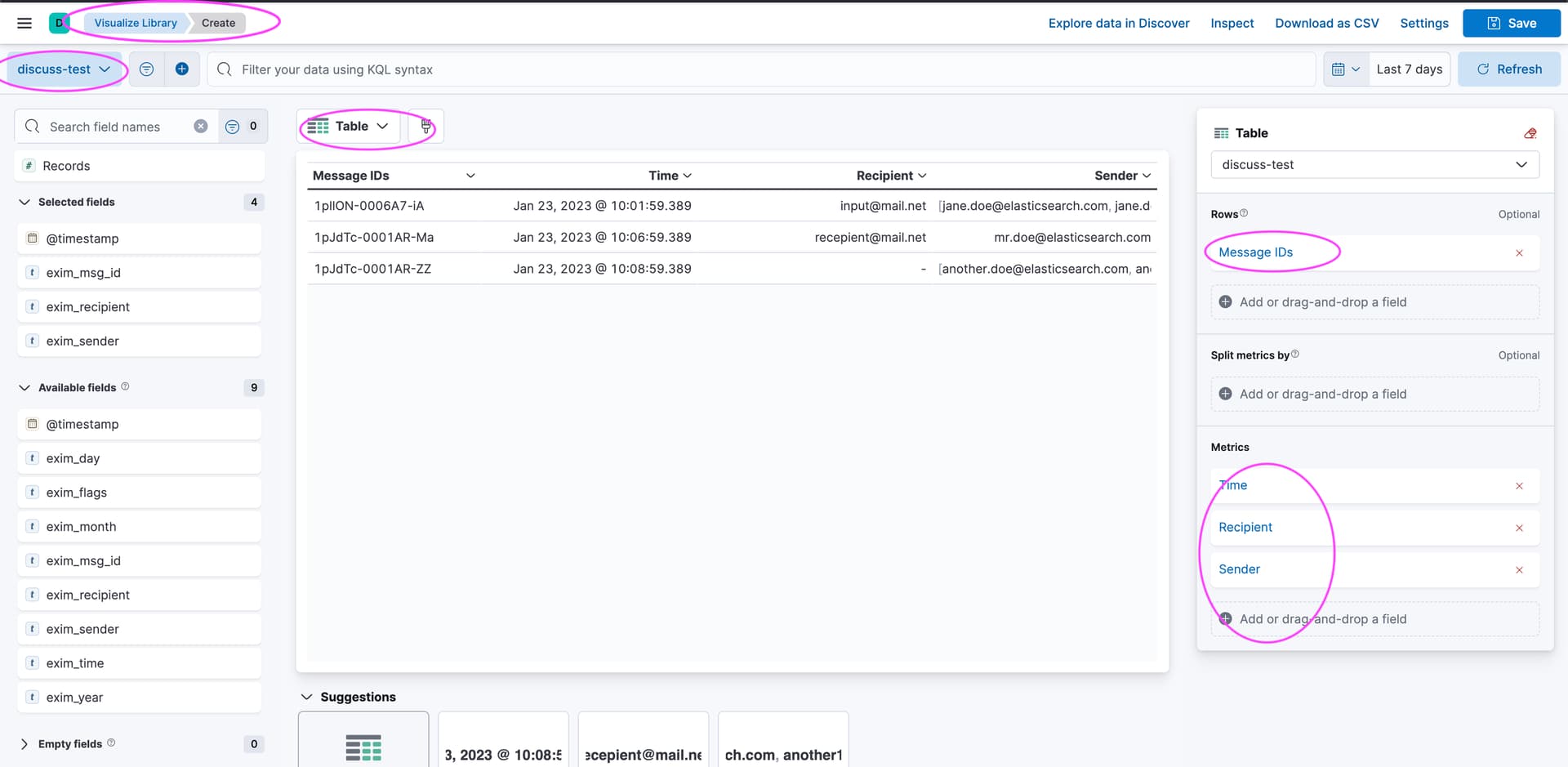Screen dimensions: 1568x767
Task: Click the Records field
Action: [140, 166]
